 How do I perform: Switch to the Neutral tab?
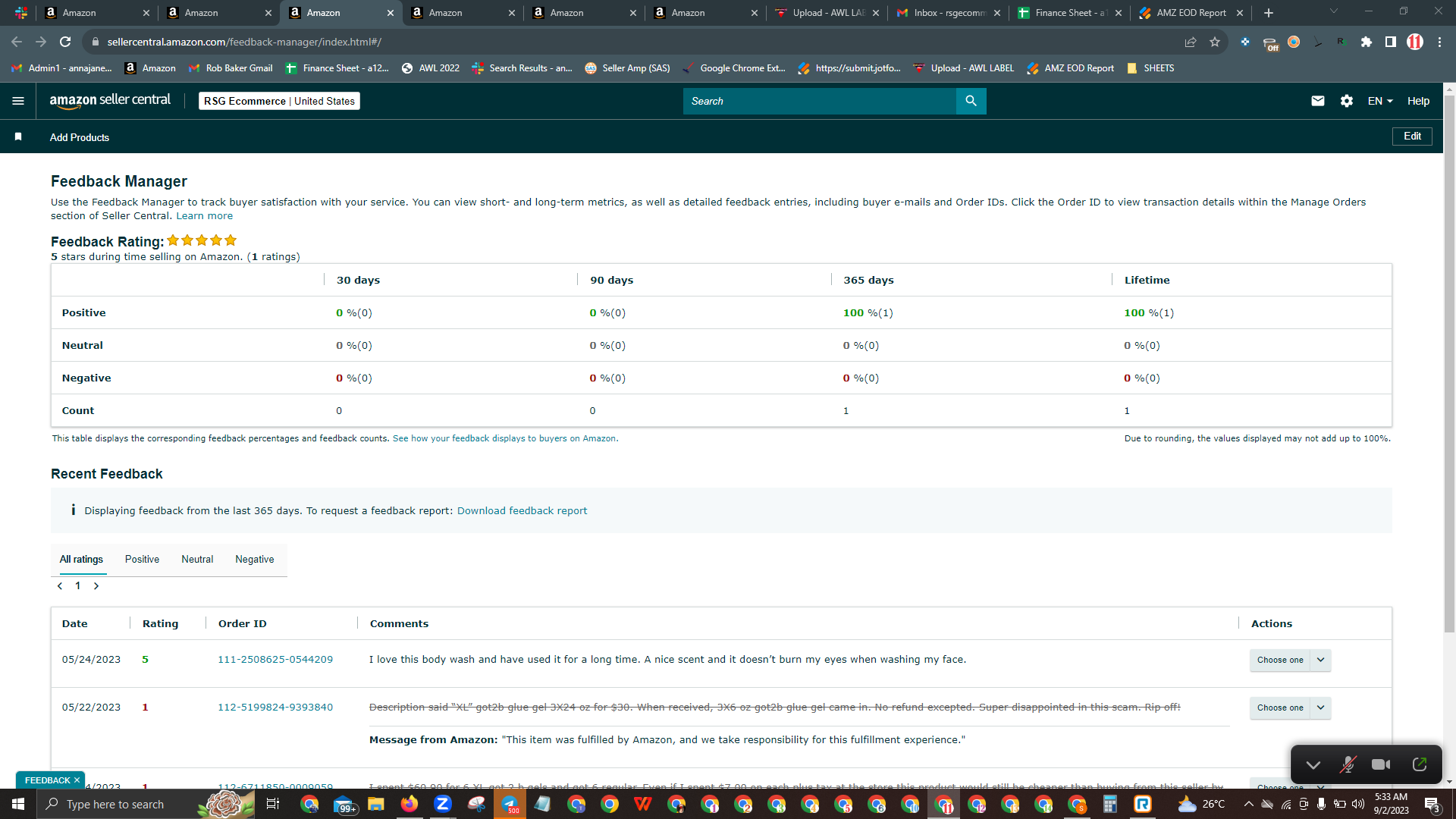point(197,559)
